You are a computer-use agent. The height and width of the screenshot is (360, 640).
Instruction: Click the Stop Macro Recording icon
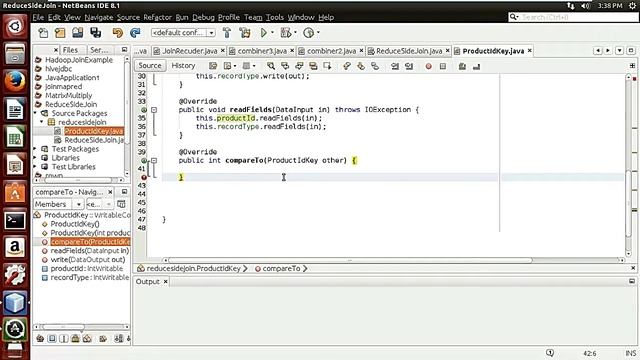(443, 66)
